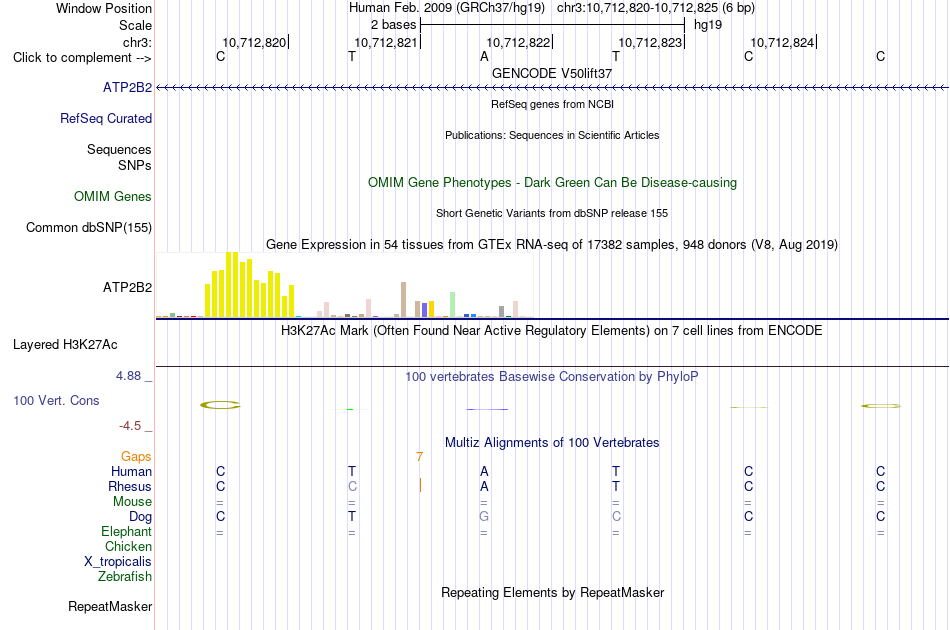
Task: Click the tall tan GTEx expression bar
Action: pyautogui.click(x=404, y=299)
